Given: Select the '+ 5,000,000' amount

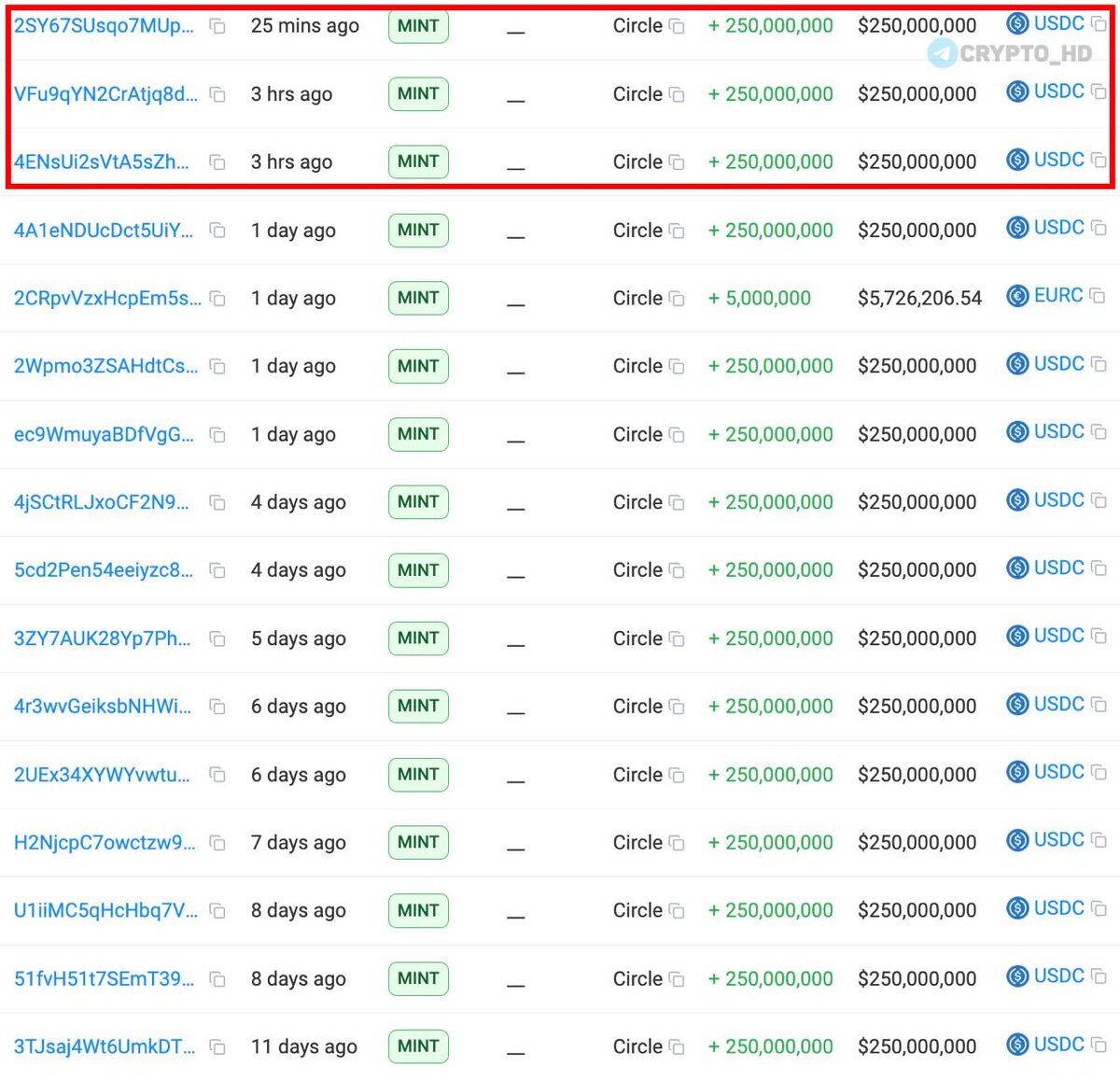Looking at the screenshot, I should click(x=760, y=299).
